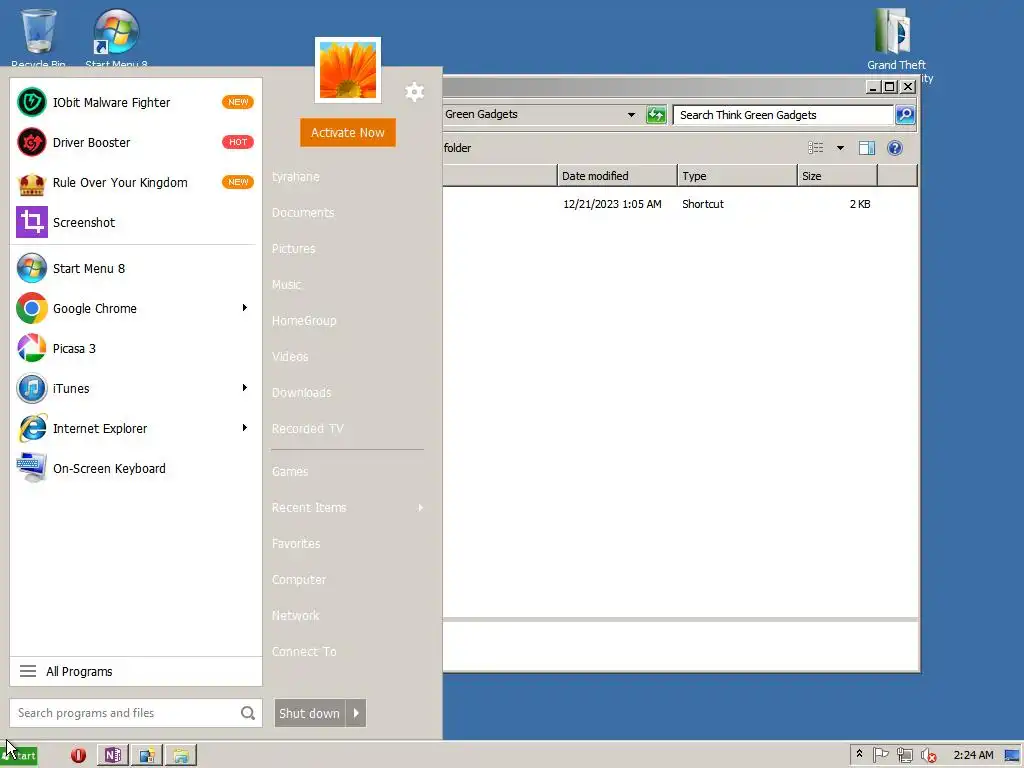Screen dimensions: 1024x768
Task: Expand the Recent Items submenu arrow
Action: 421,507
